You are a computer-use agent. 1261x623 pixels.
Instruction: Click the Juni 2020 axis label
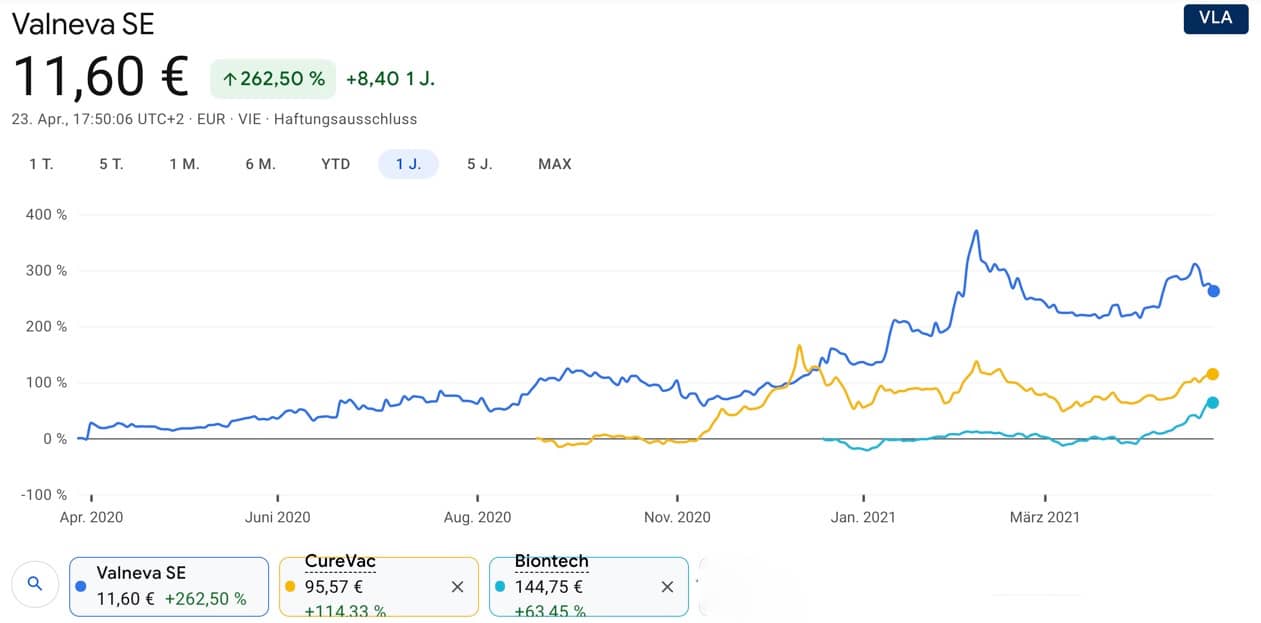click(x=278, y=517)
